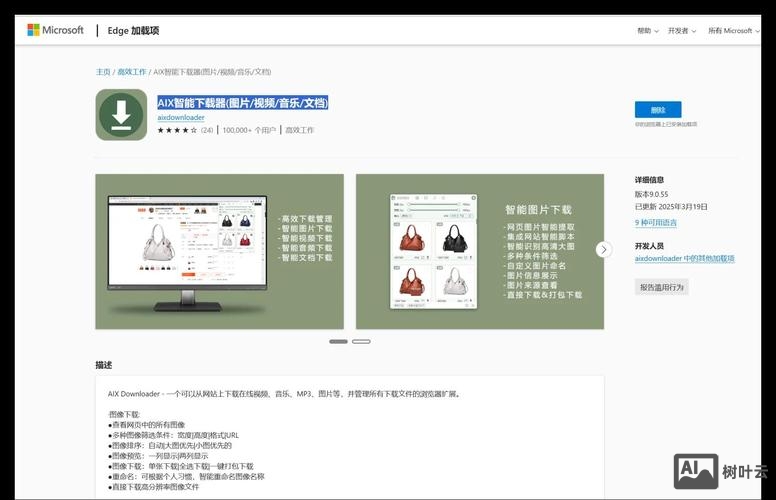Open 高效工作 breadcrumb category

pos(132,72)
